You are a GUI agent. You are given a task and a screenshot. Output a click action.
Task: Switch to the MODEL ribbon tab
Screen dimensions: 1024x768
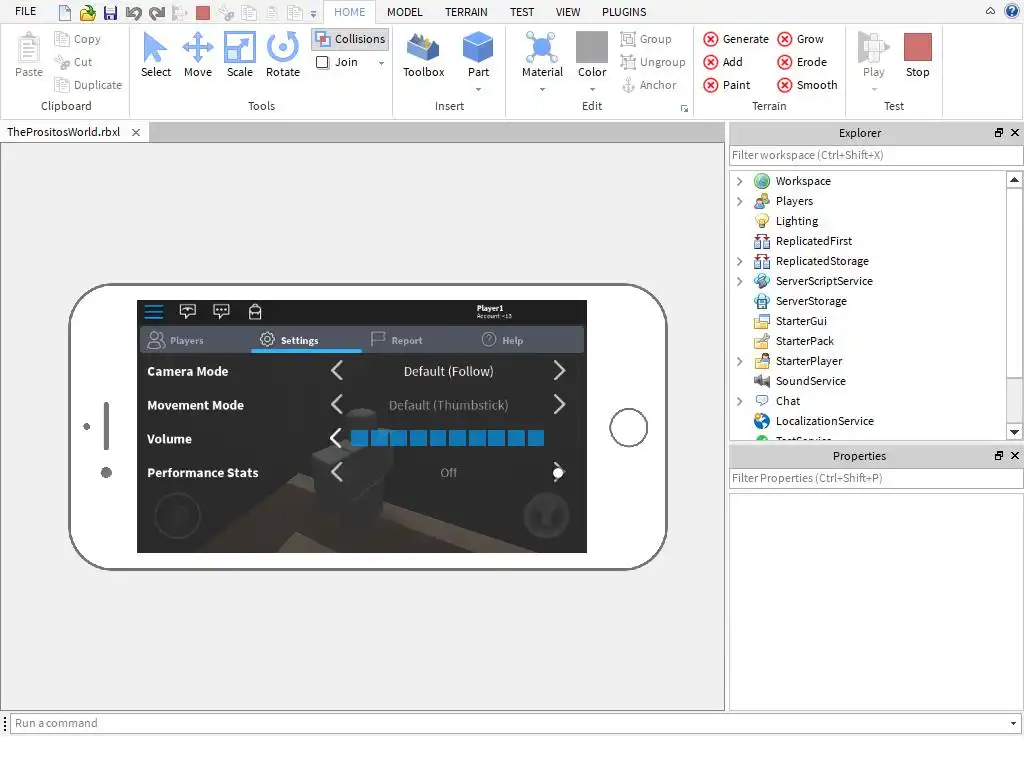point(404,12)
